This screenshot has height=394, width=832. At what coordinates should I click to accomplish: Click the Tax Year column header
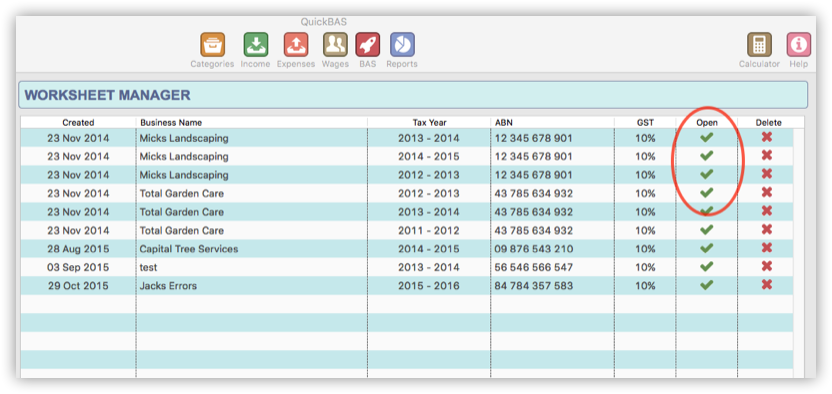[429, 122]
